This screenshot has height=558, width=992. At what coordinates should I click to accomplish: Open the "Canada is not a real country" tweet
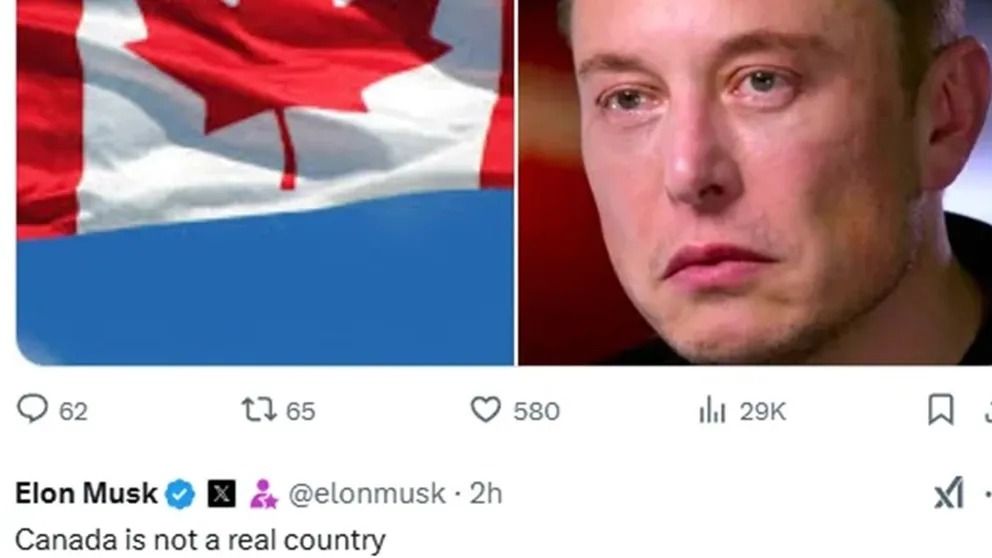click(x=201, y=540)
